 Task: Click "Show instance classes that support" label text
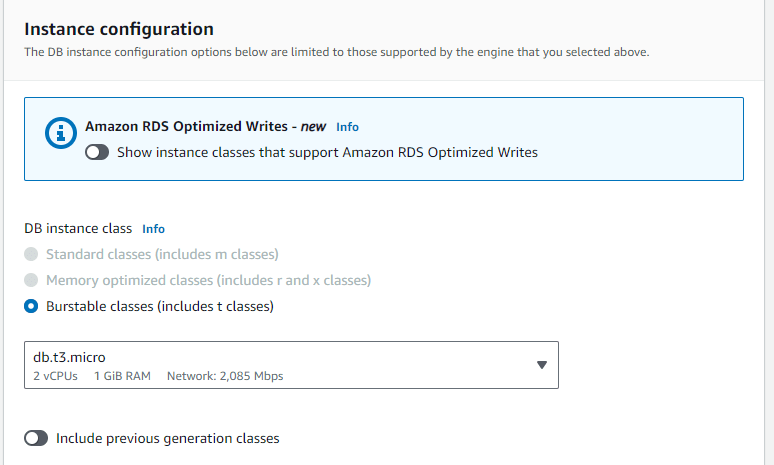[x=327, y=153]
